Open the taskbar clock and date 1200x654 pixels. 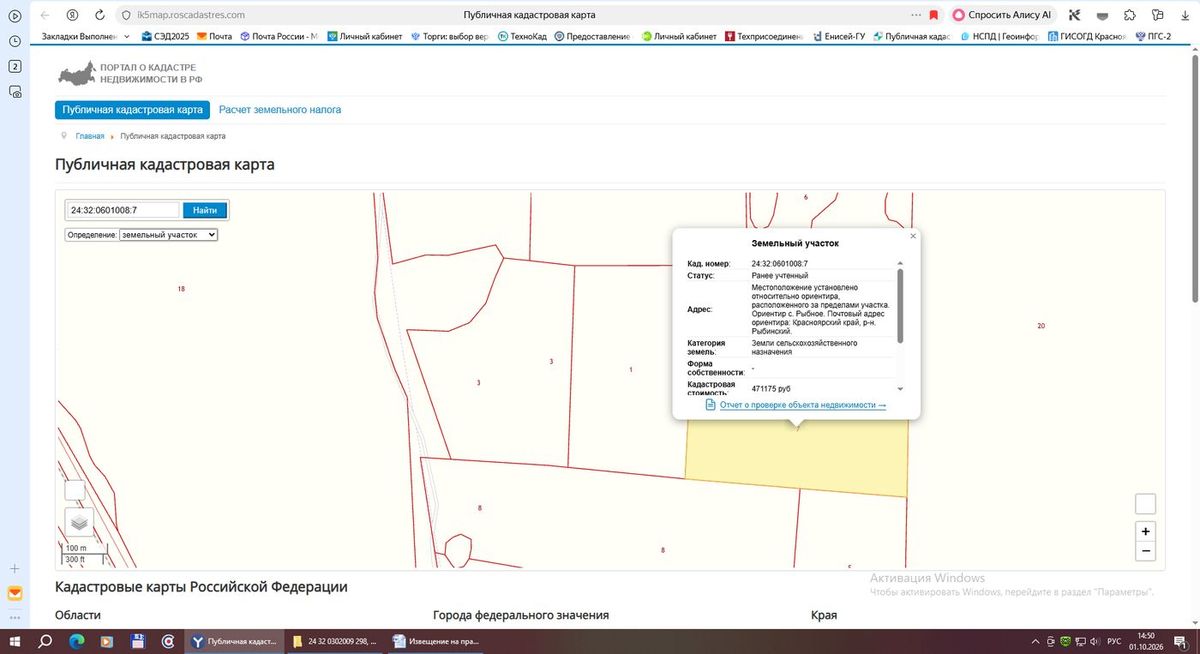[1145, 641]
